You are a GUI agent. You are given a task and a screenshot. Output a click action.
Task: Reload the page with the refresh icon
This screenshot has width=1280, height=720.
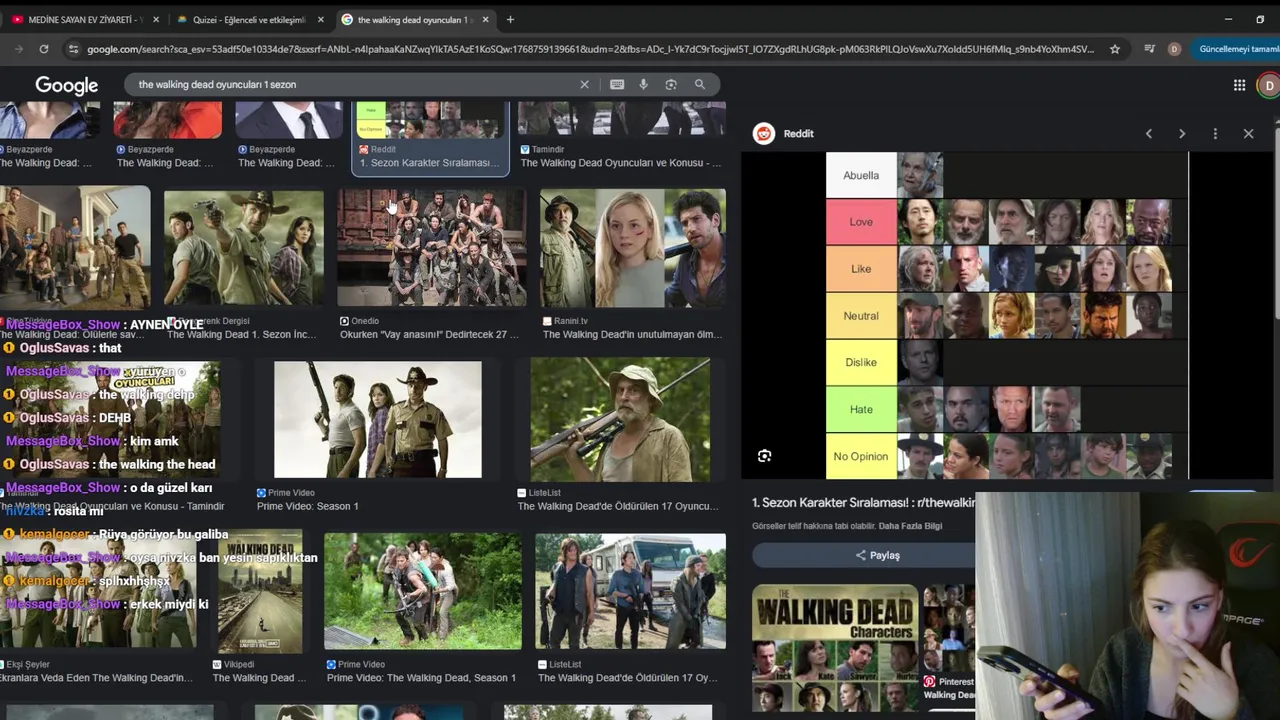pyautogui.click(x=44, y=49)
